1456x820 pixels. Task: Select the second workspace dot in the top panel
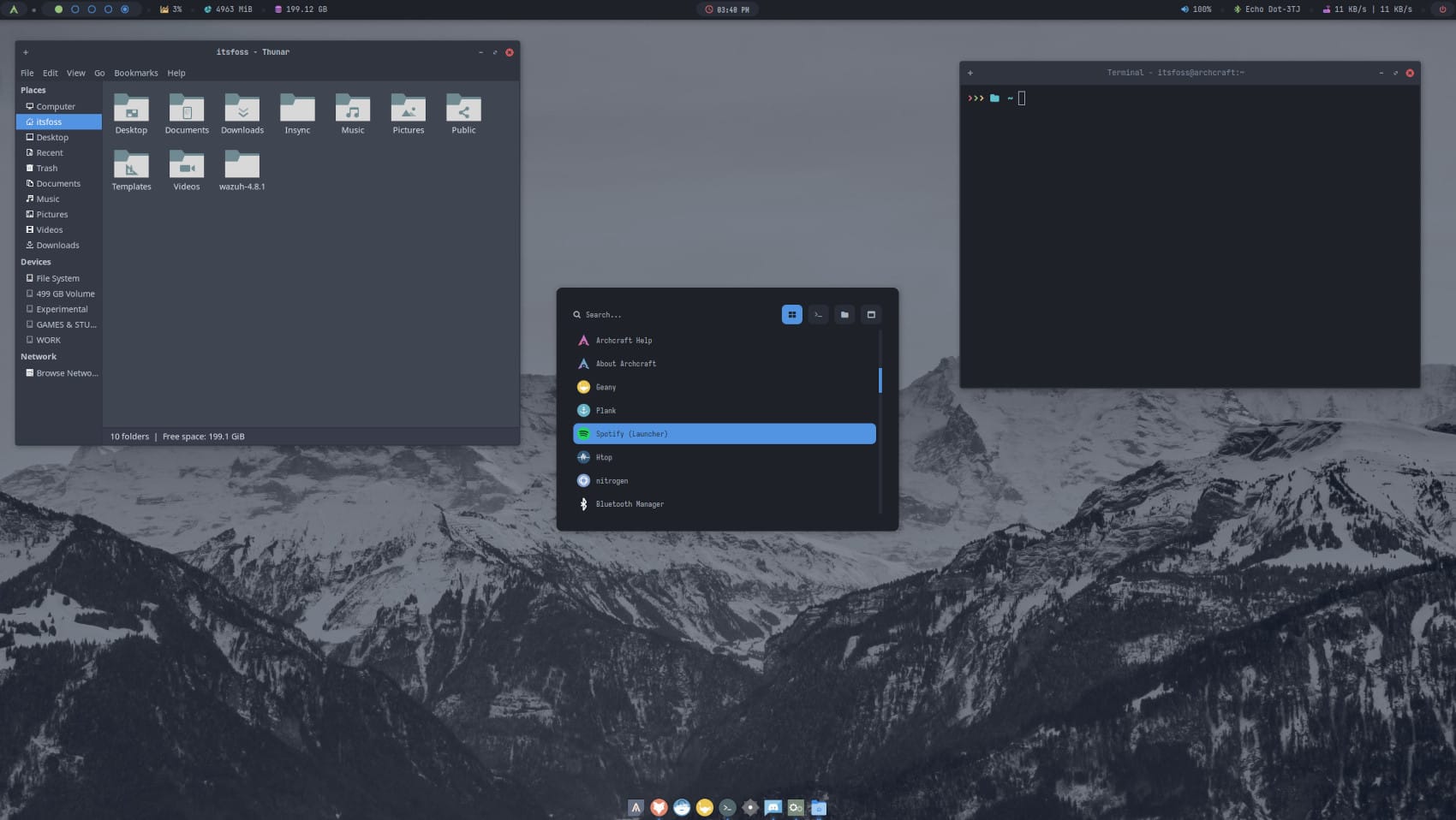click(x=76, y=9)
